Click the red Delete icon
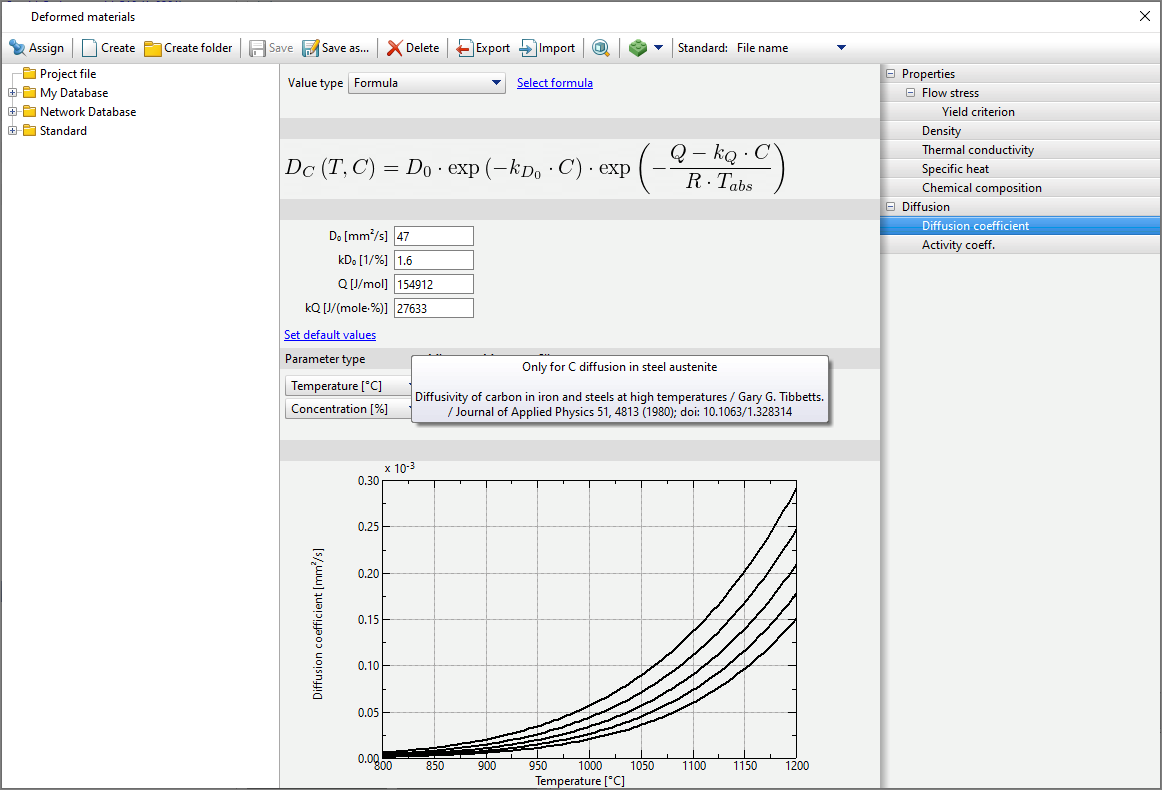Viewport: 1162px width, 790px height. tap(395, 48)
